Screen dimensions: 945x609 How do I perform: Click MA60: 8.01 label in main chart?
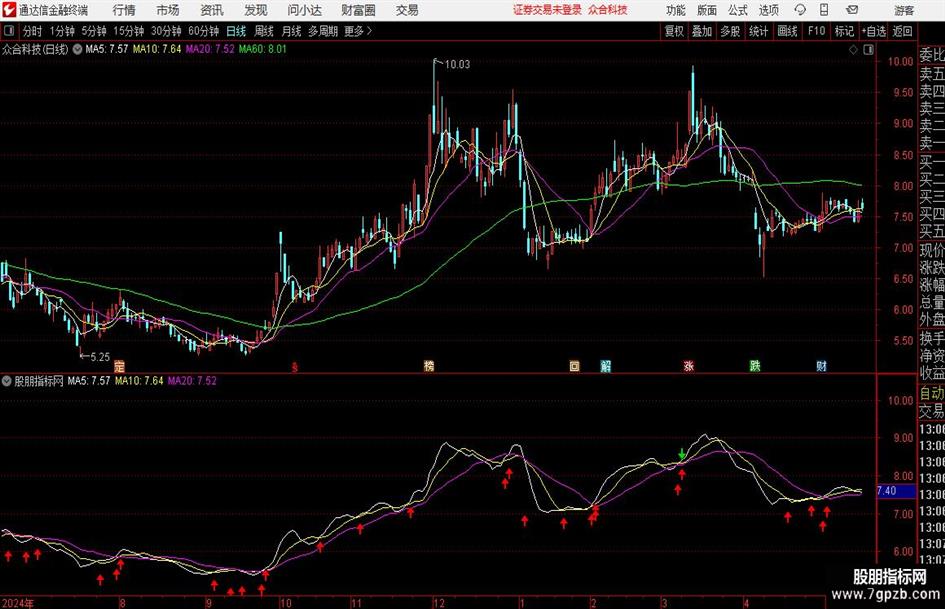(263, 49)
